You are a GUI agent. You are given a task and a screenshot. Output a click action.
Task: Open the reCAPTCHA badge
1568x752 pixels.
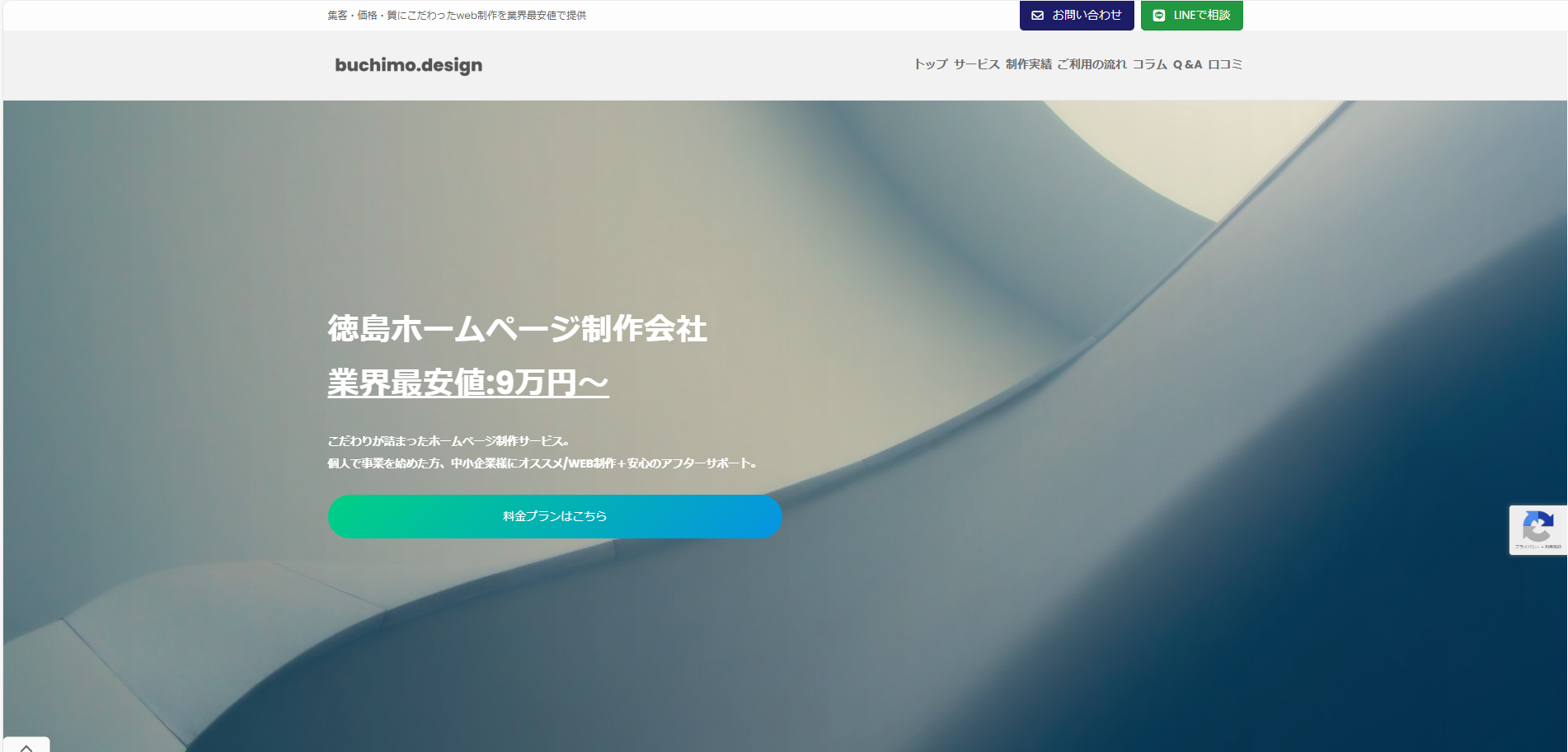[1538, 530]
